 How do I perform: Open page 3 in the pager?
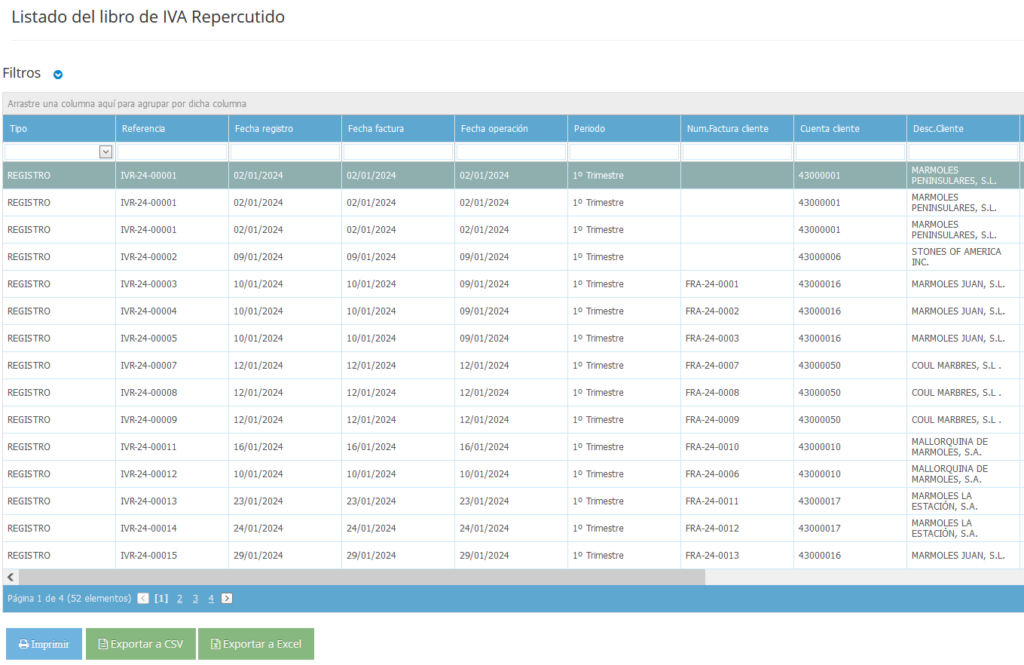(x=195, y=598)
